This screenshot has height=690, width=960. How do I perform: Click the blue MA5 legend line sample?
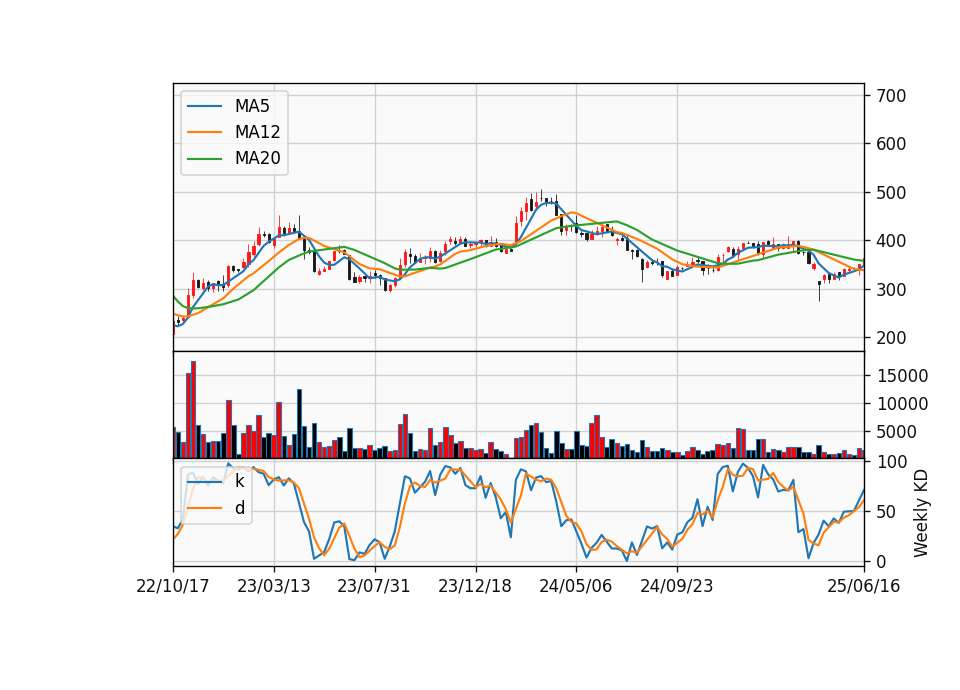click(204, 107)
